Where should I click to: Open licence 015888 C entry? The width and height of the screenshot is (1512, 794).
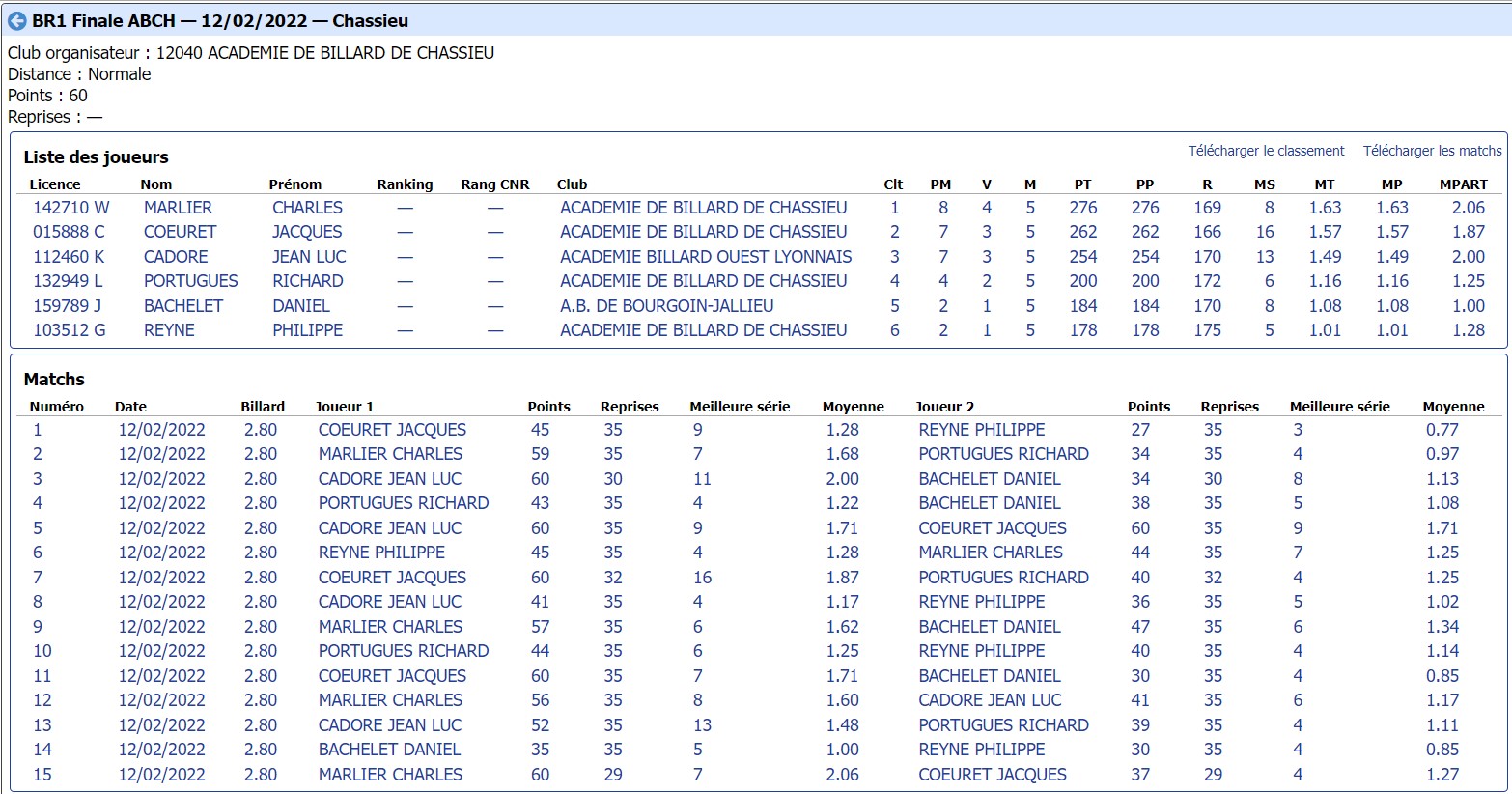70,232
